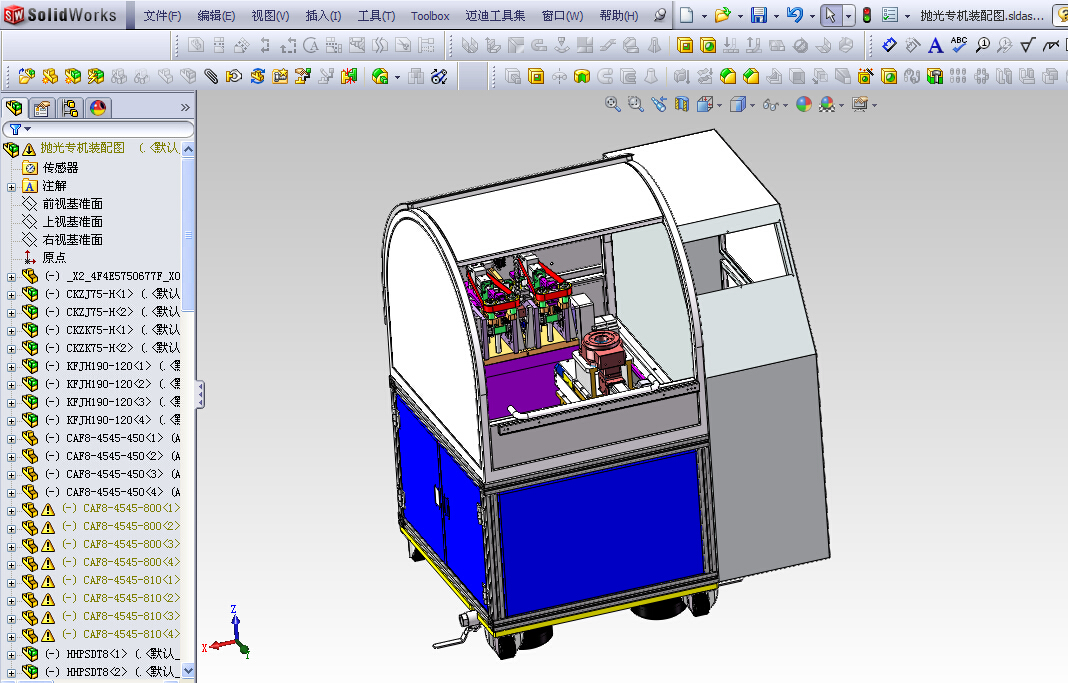Image resolution: width=1068 pixels, height=683 pixels.
Task: Open the 编辑(E) menu
Action: (216, 16)
